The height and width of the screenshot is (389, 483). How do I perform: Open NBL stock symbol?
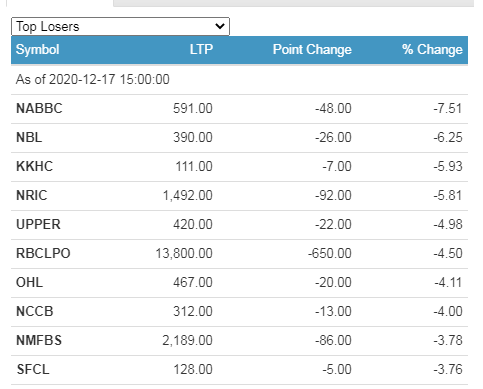coord(29,137)
